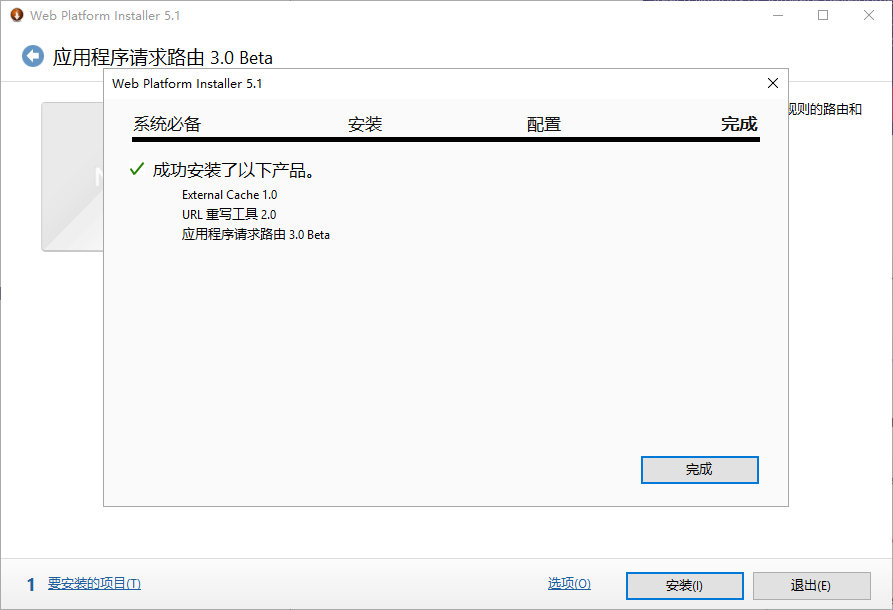Click 应用程序请求路由 3.0 Beta in installed list
The height and width of the screenshot is (610, 893).
tap(256, 235)
